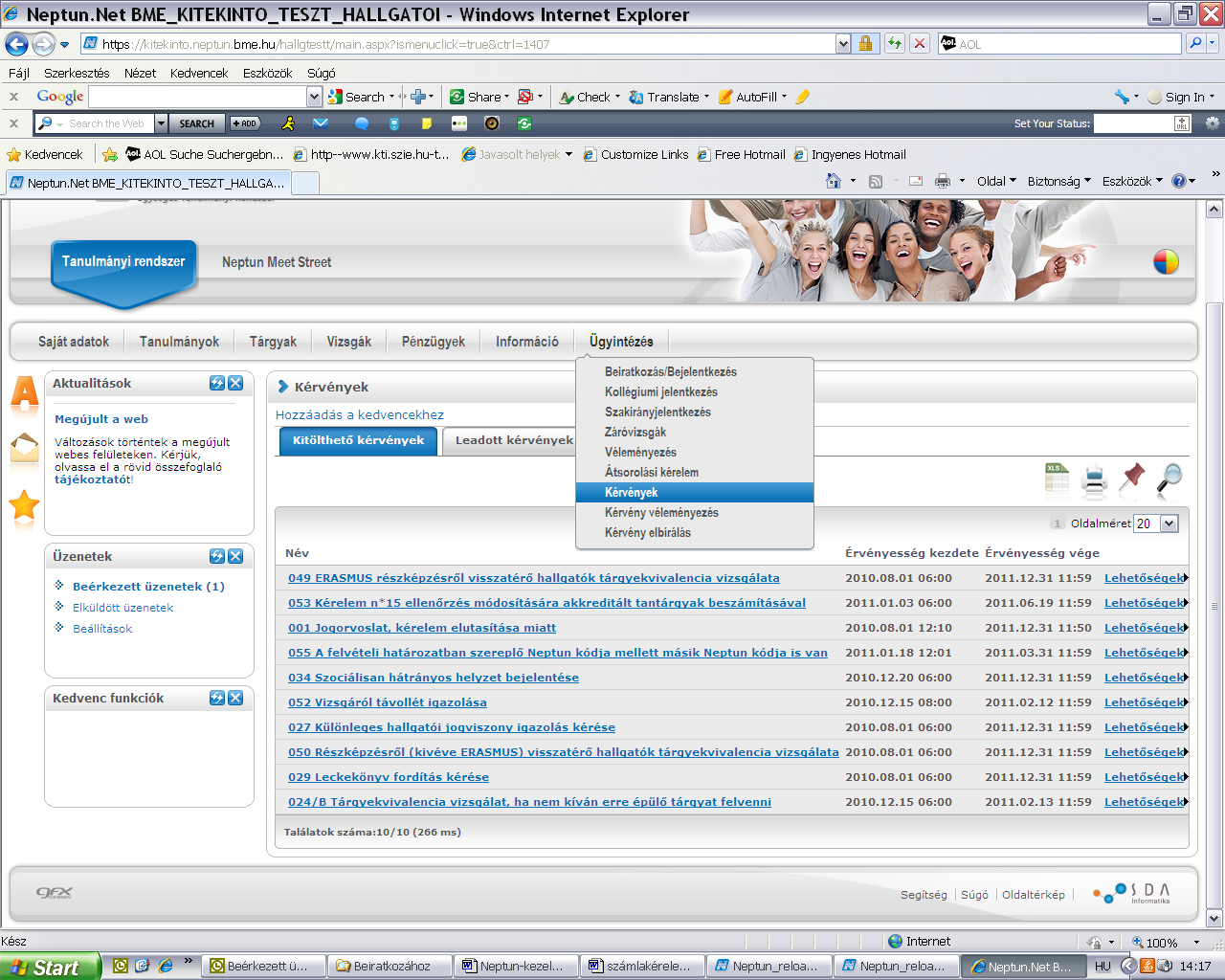Open request 034 Szociálisan hátrányos helyzet bejelentése

[434, 678]
